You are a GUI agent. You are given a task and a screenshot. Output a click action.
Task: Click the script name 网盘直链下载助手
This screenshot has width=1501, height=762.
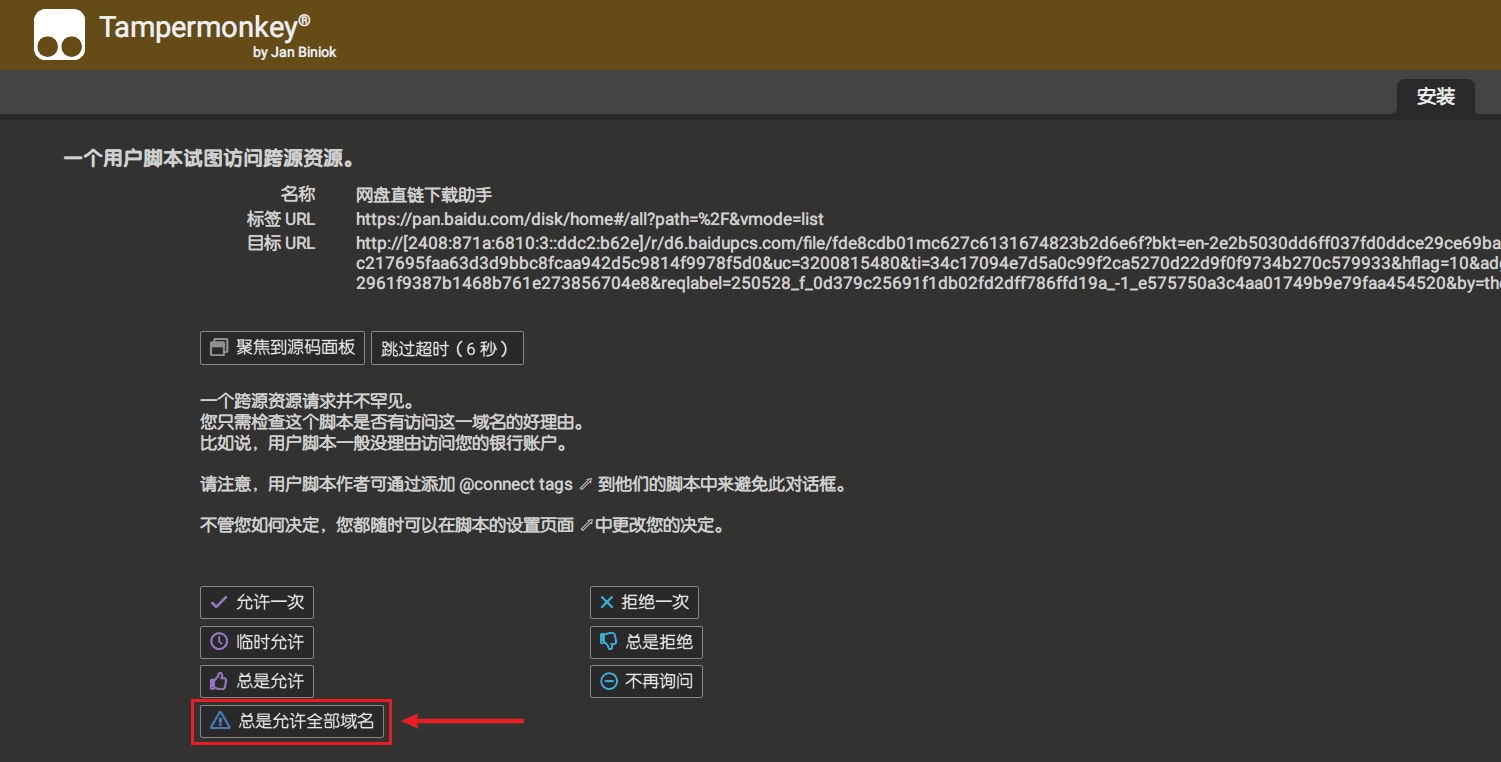tap(424, 195)
